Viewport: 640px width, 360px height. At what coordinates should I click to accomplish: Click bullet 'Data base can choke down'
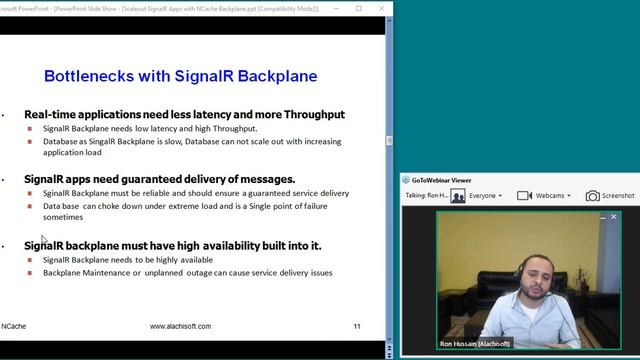(x=185, y=211)
